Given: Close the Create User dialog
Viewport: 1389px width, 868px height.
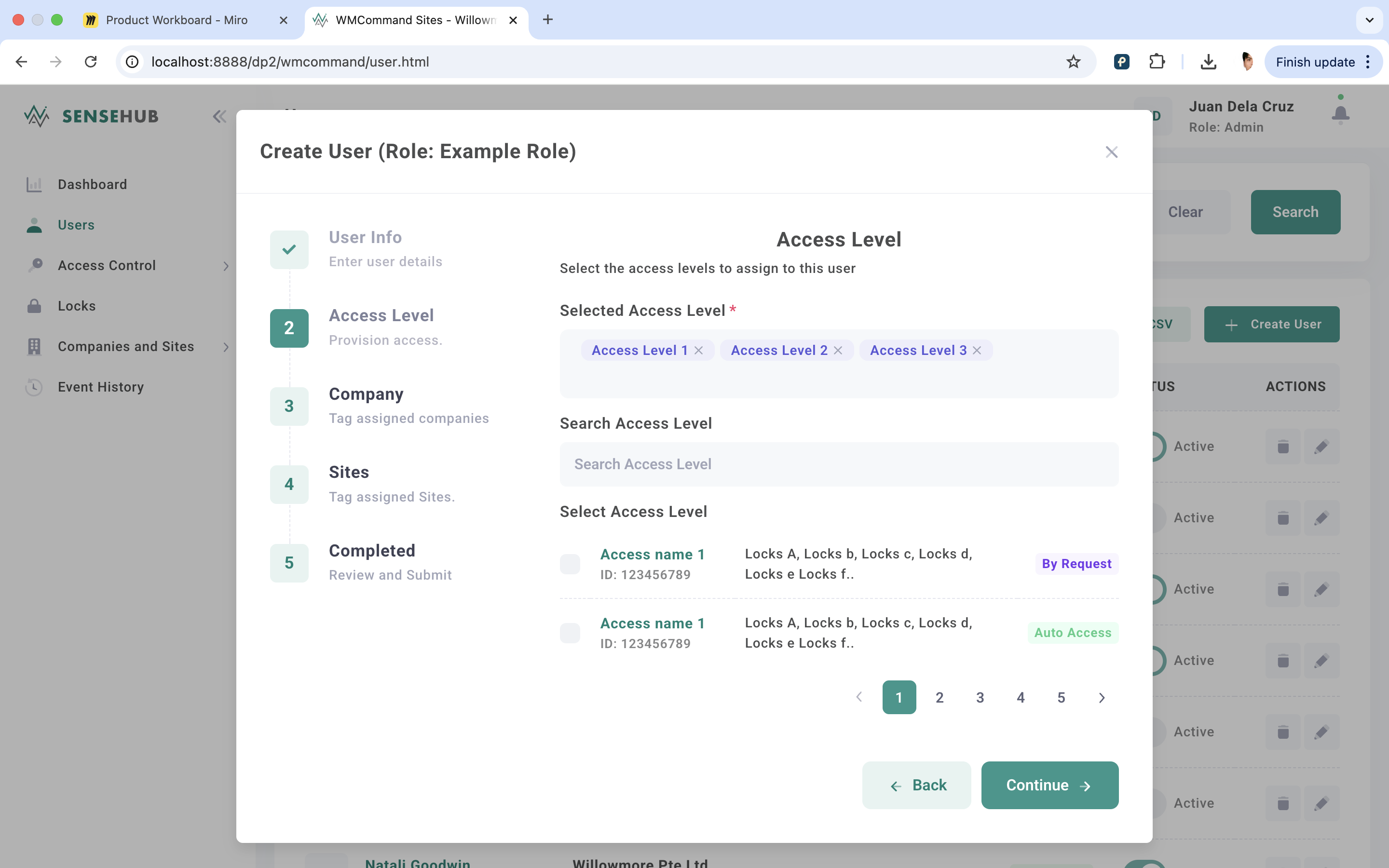Looking at the screenshot, I should pos(1111,152).
